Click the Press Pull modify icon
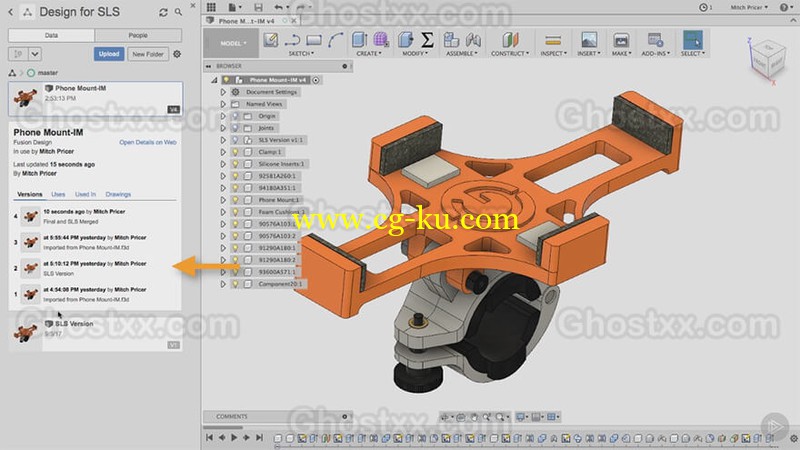The width and height of the screenshot is (800, 450). coord(406,40)
